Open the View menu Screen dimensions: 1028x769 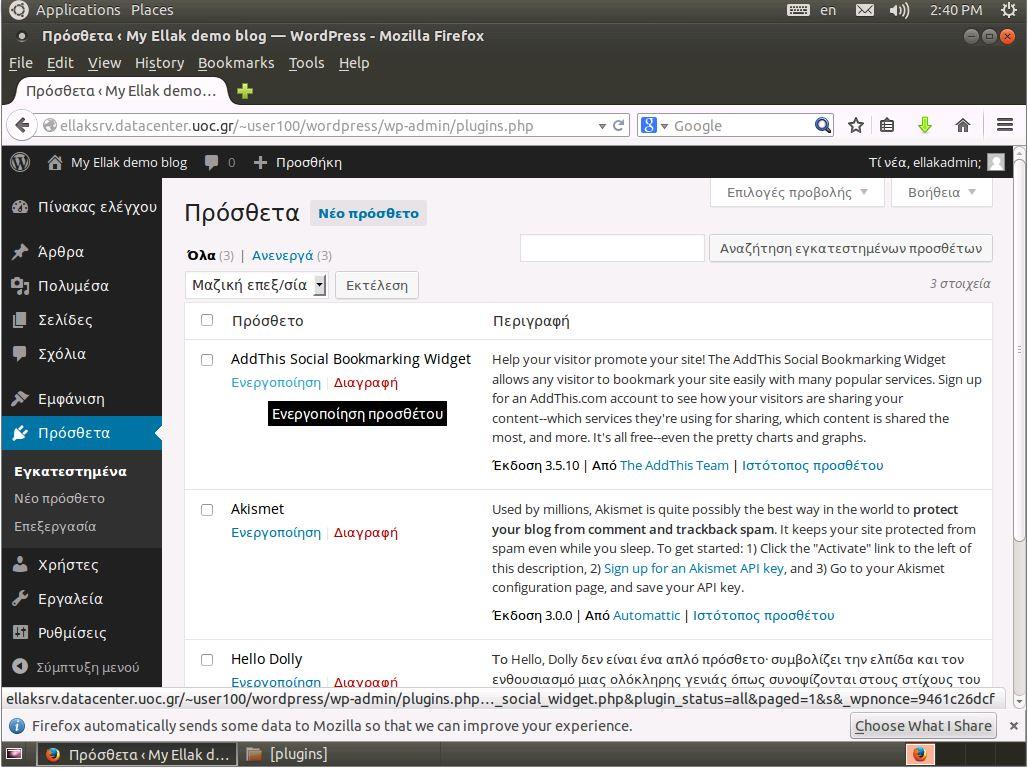[104, 63]
